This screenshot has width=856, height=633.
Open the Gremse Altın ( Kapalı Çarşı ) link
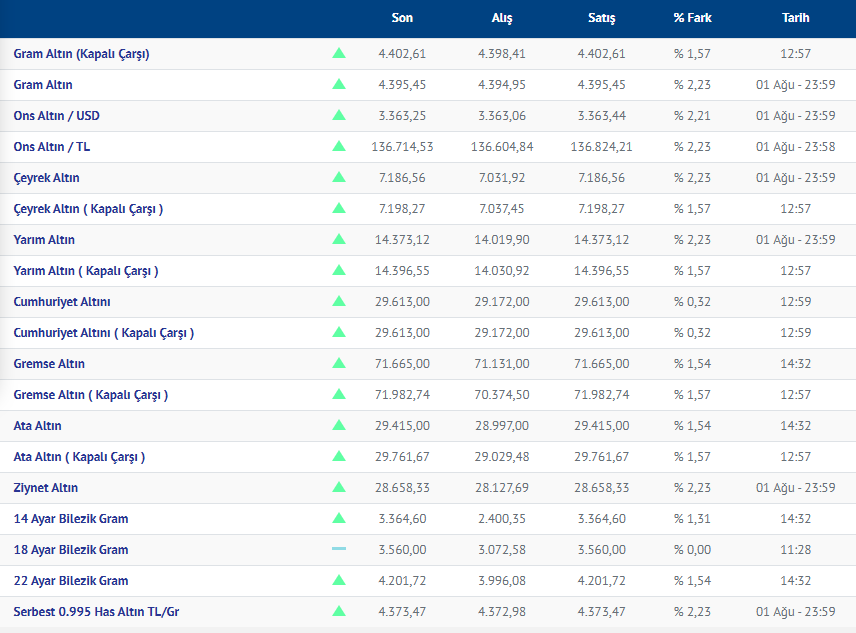point(91,395)
